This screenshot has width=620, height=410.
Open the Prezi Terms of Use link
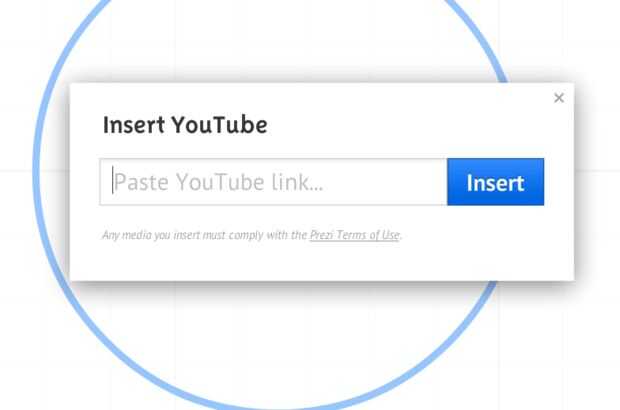(x=354, y=235)
